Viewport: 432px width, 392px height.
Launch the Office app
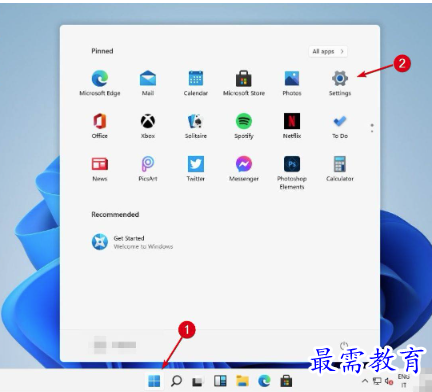point(100,126)
